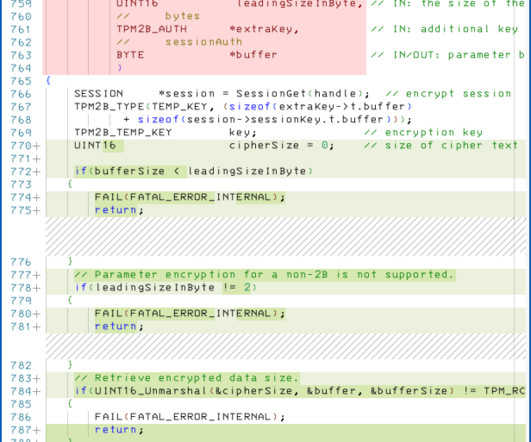The image size is (531, 442).
Task: Click 'SESSION *session = SessionGet(handle);' statement
Action: click(222, 93)
